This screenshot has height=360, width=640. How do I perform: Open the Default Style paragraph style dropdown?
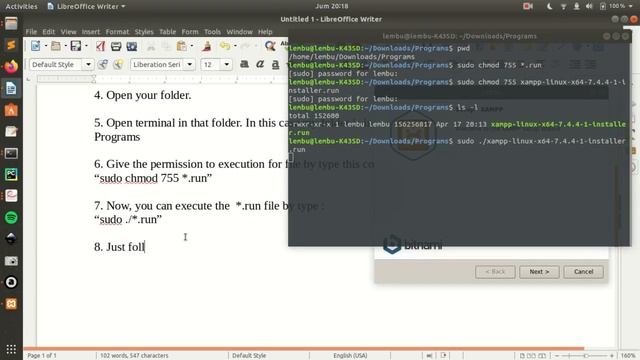tap(88, 64)
